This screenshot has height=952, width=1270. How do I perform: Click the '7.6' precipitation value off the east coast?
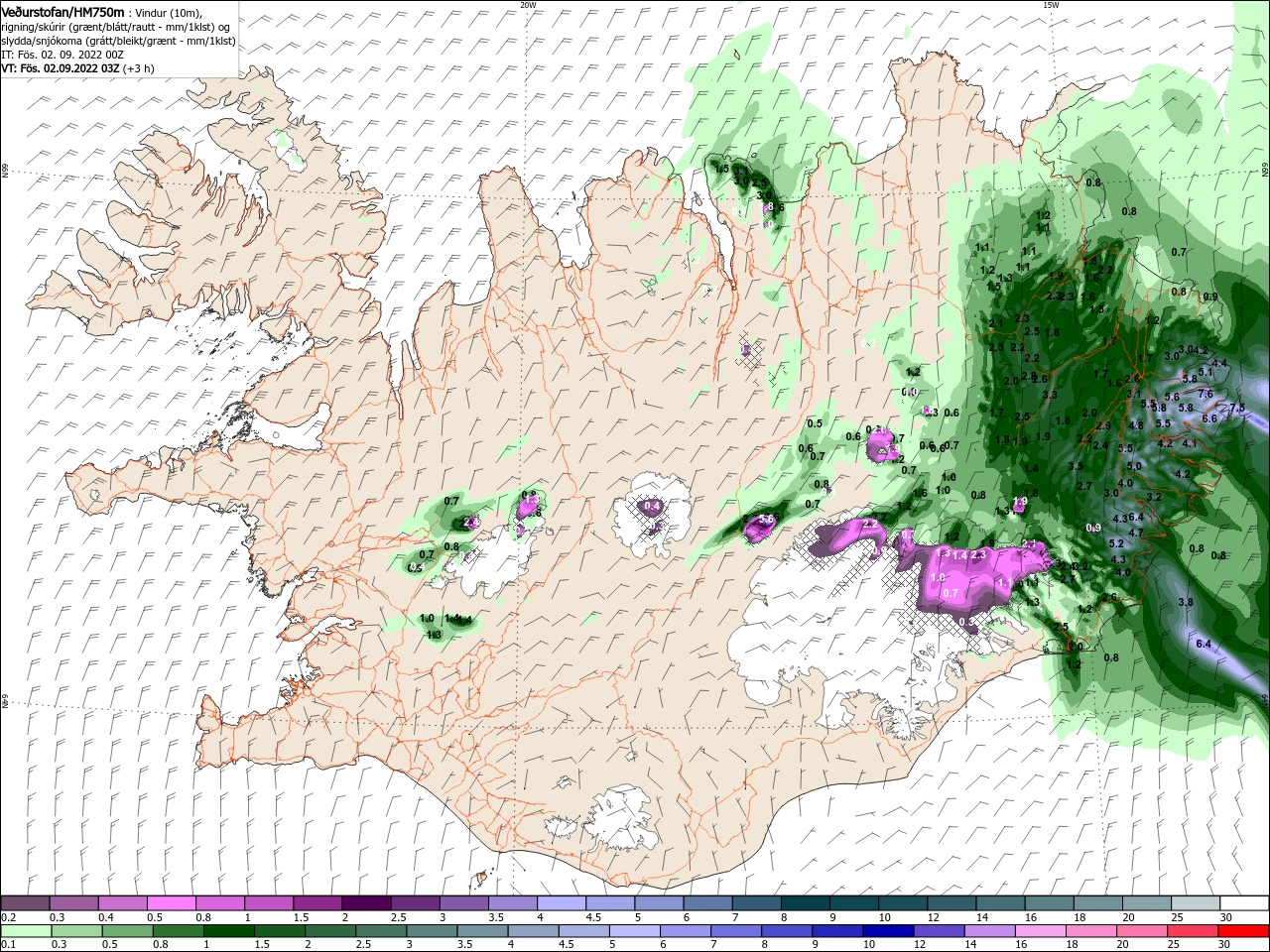pos(1206,394)
